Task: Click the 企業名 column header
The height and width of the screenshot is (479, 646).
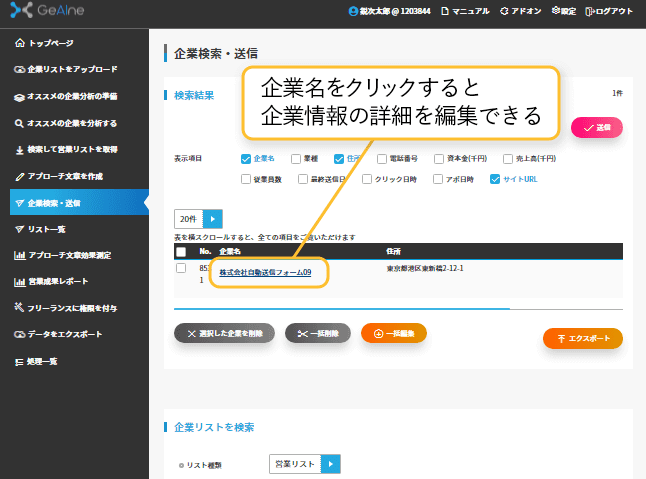Action: (x=230, y=251)
